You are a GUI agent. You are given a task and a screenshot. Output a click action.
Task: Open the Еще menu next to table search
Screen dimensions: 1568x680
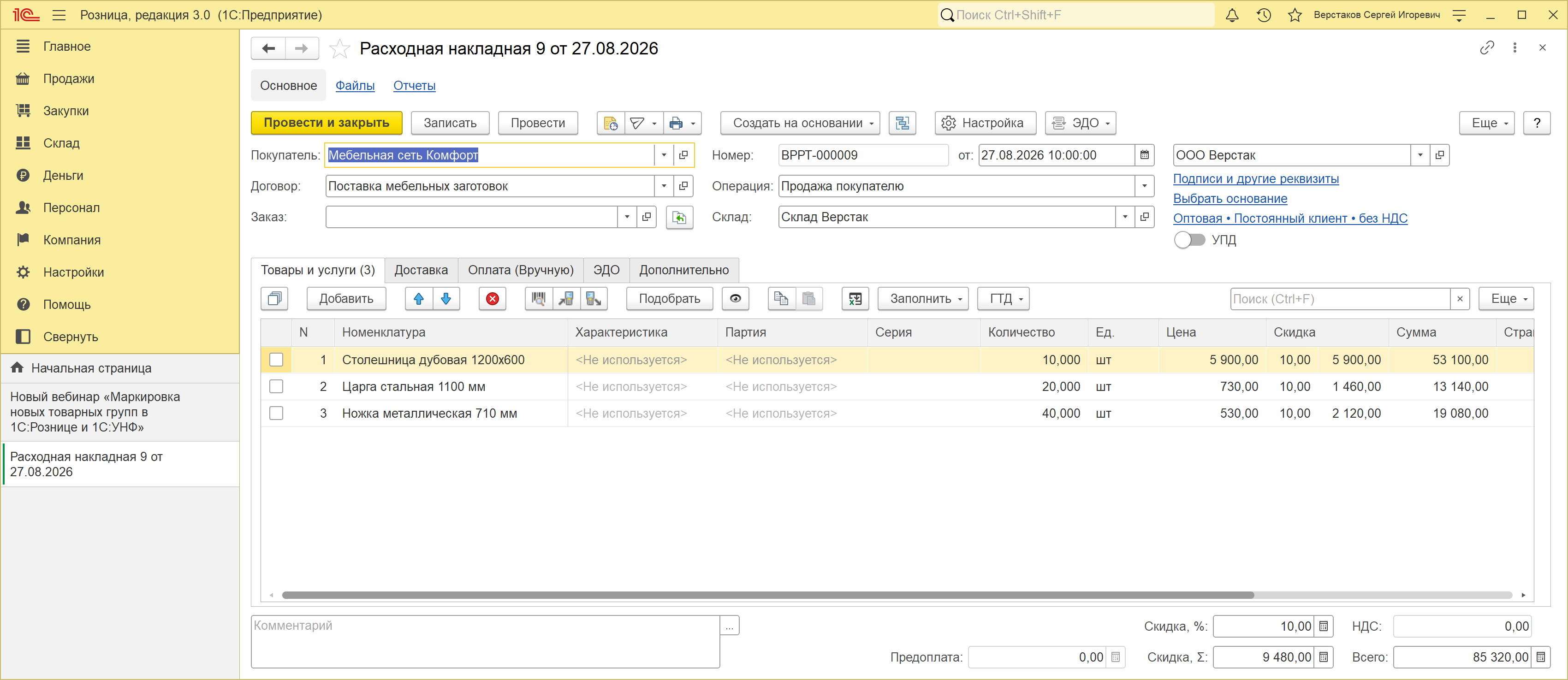[x=1506, y=299]
